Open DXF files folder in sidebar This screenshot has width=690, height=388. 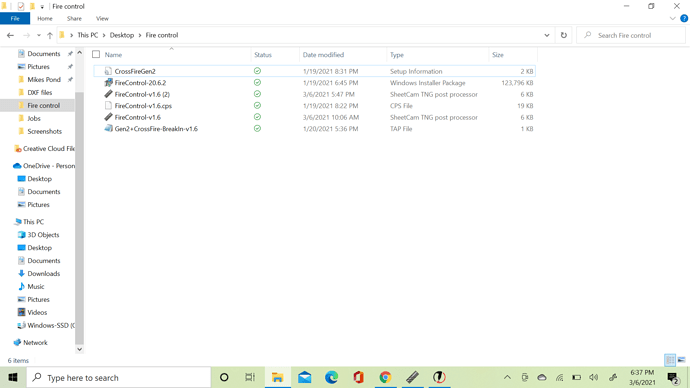(x=40, y=92)
